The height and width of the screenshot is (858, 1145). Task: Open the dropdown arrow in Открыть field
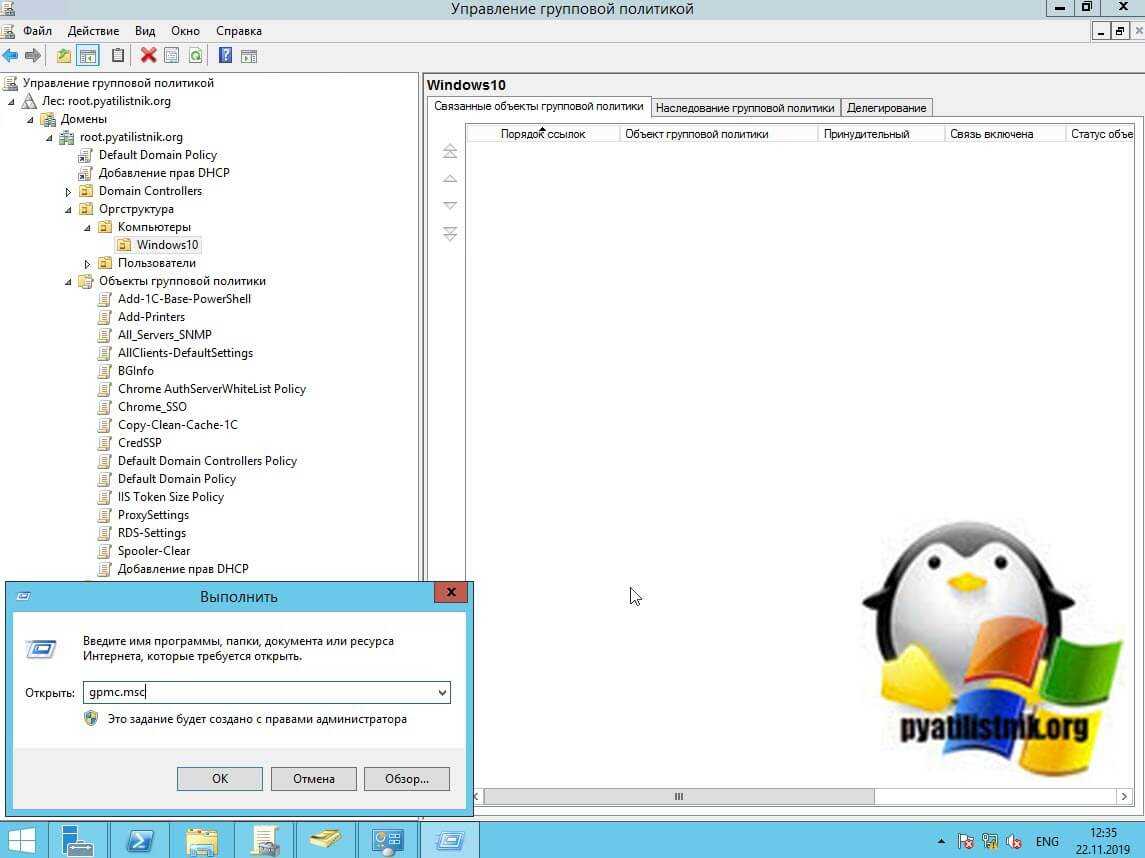[x=442, y=692]
